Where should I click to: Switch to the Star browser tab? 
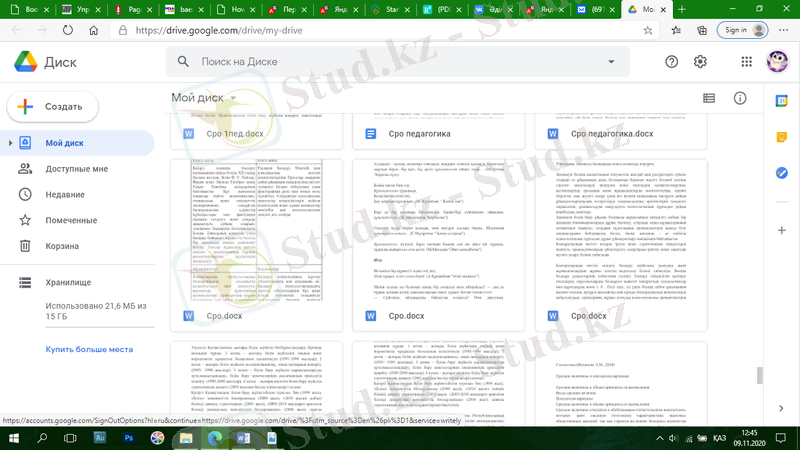389,9
